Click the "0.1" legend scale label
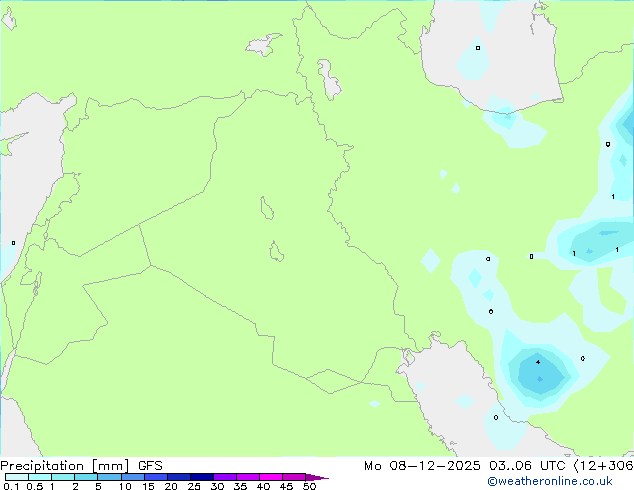The image size is (634, 490). pos(11,486)
